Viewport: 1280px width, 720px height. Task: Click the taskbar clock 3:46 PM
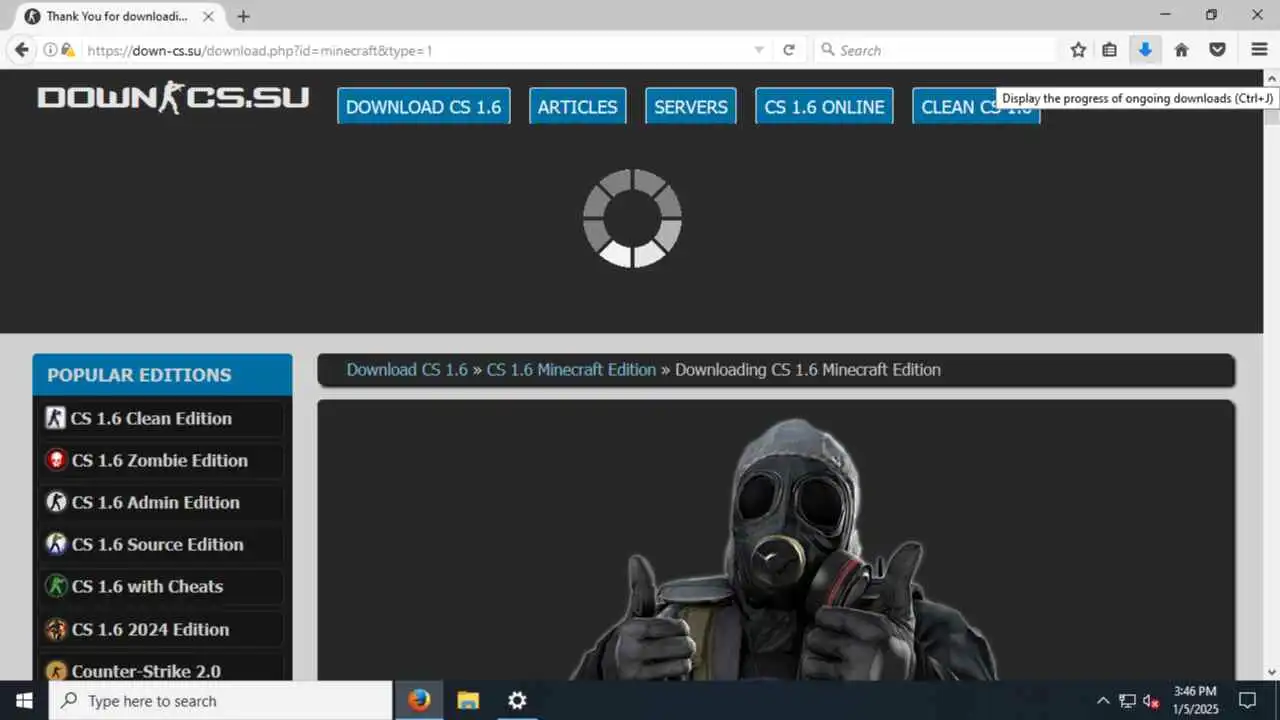click(x=1194, y=700)
